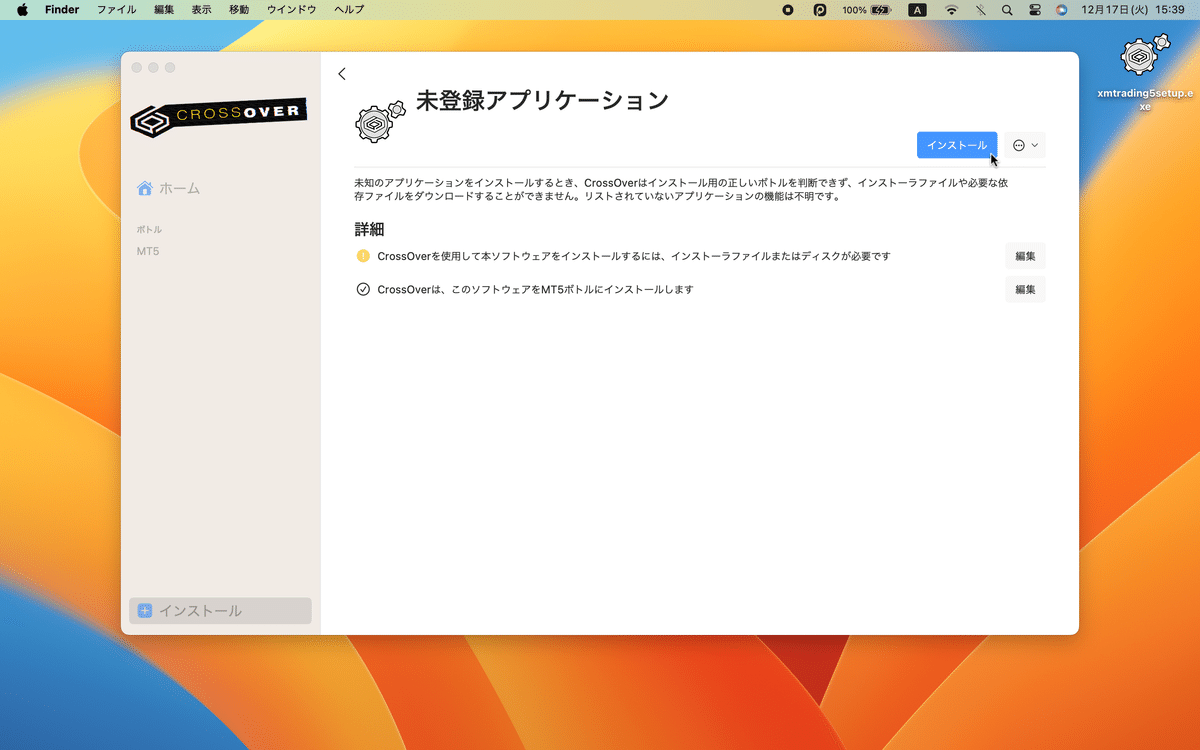Click the checkmark circle icon for the MT5 bottle row
The width and height of the screenshot is (1200, 750).
pos(363,290)
